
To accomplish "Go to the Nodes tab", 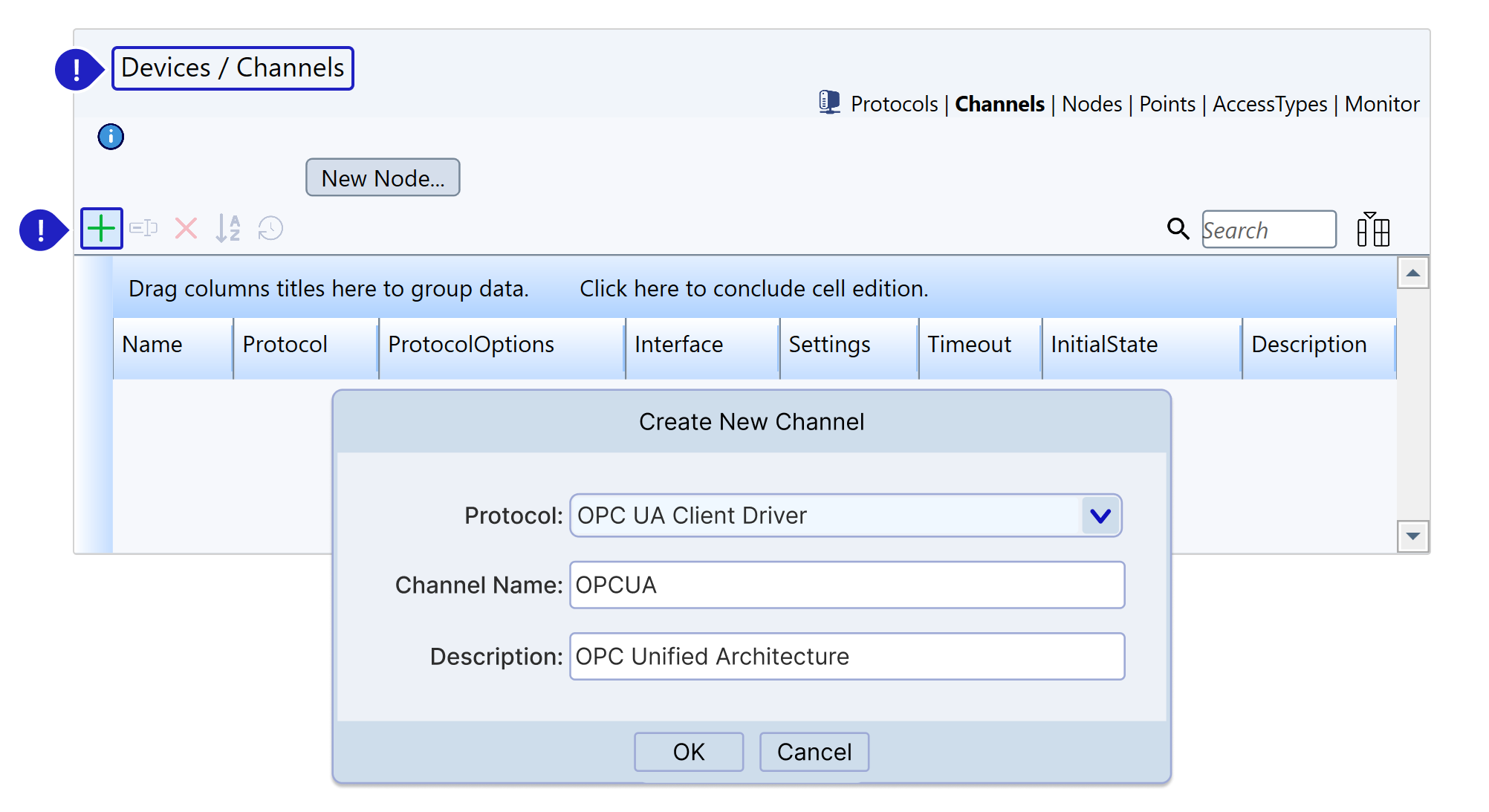I will pos(1091,104).
